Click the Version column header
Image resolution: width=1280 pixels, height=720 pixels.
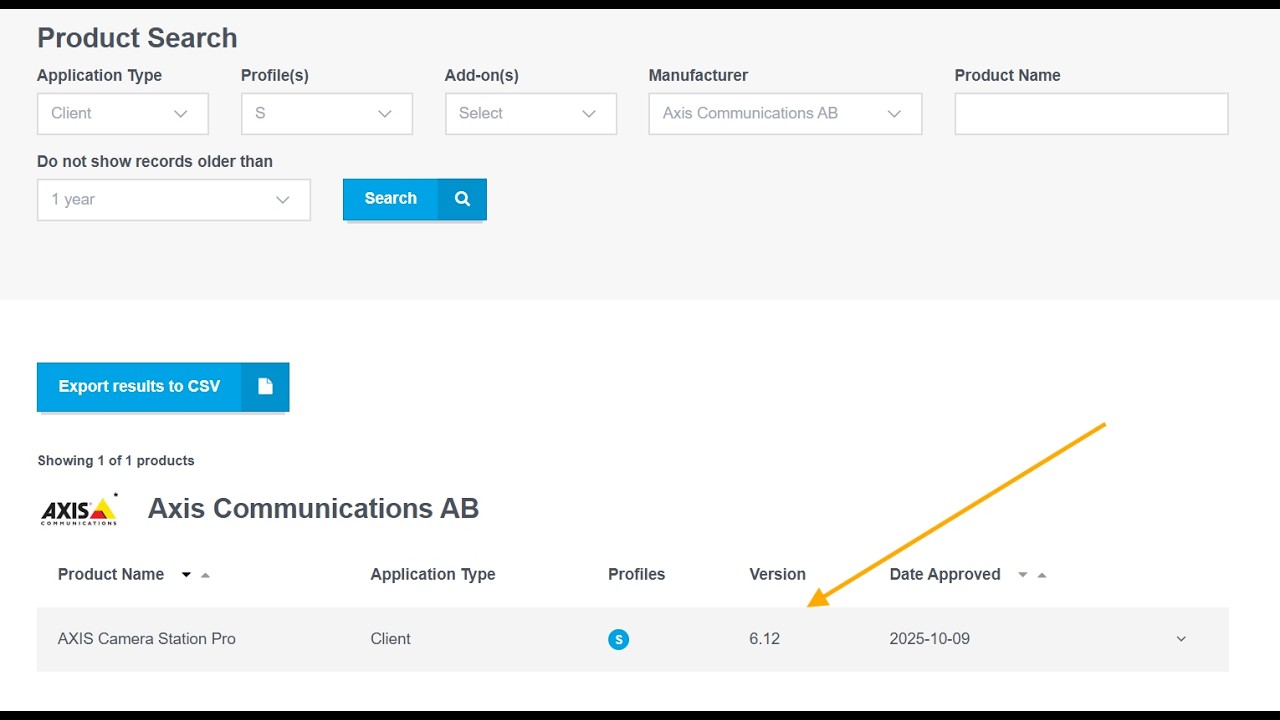pos(777,574)
